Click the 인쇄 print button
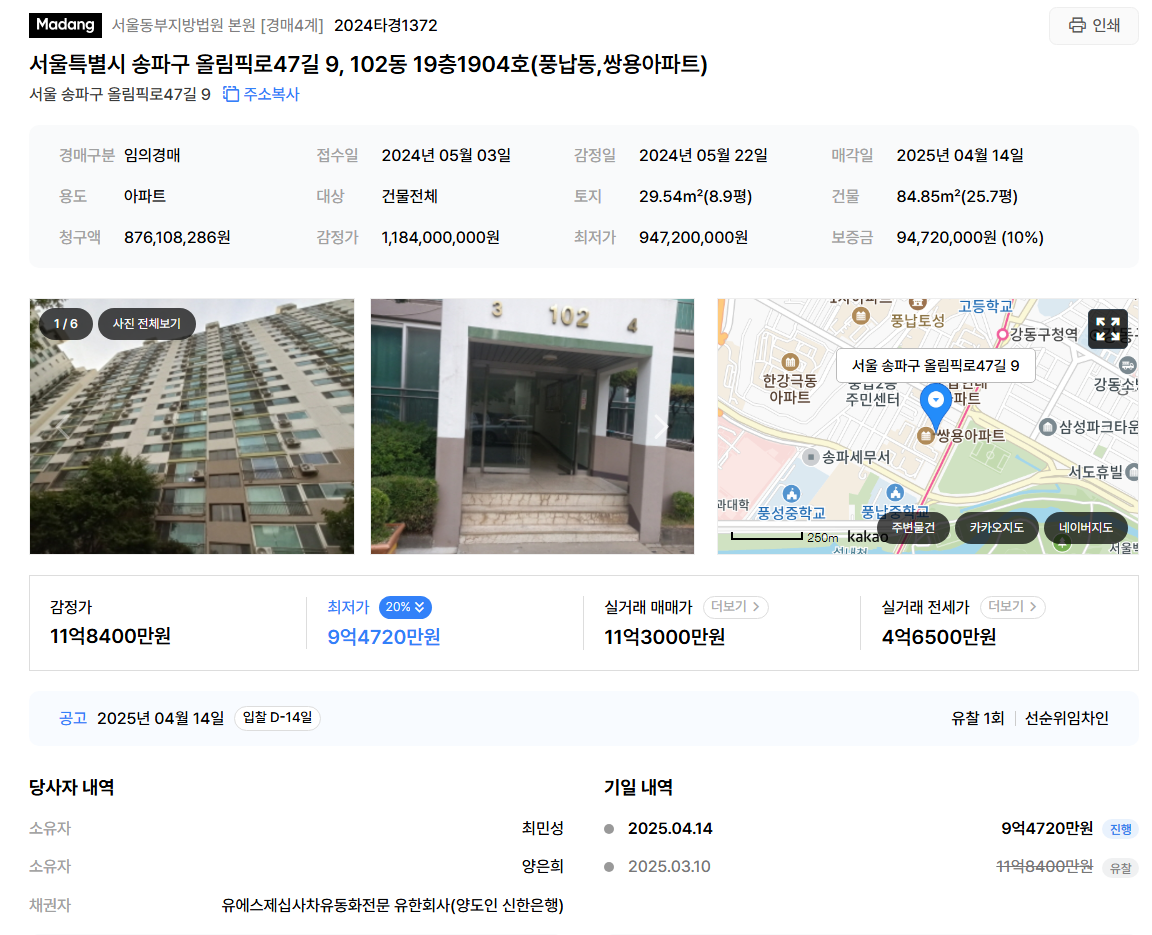 (1093, 25)
